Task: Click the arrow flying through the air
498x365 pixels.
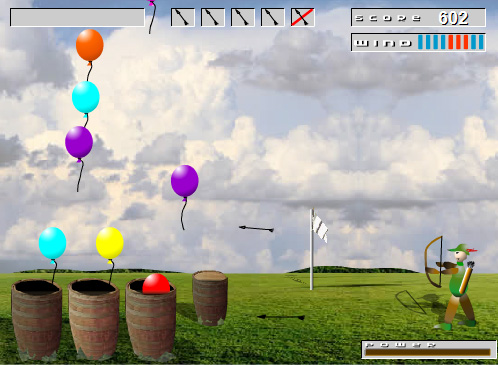Action: coord(256,229)
